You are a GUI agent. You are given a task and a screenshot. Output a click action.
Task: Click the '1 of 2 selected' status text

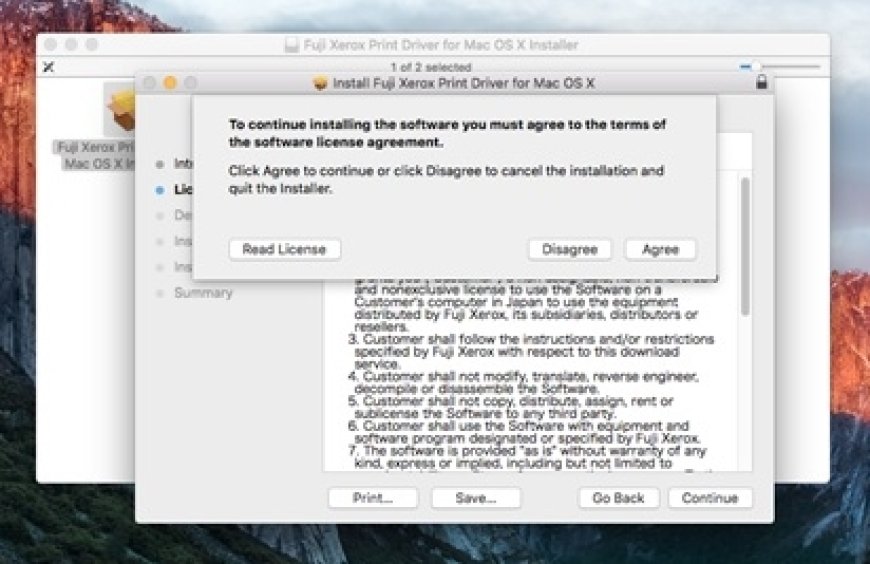(431, 67)
